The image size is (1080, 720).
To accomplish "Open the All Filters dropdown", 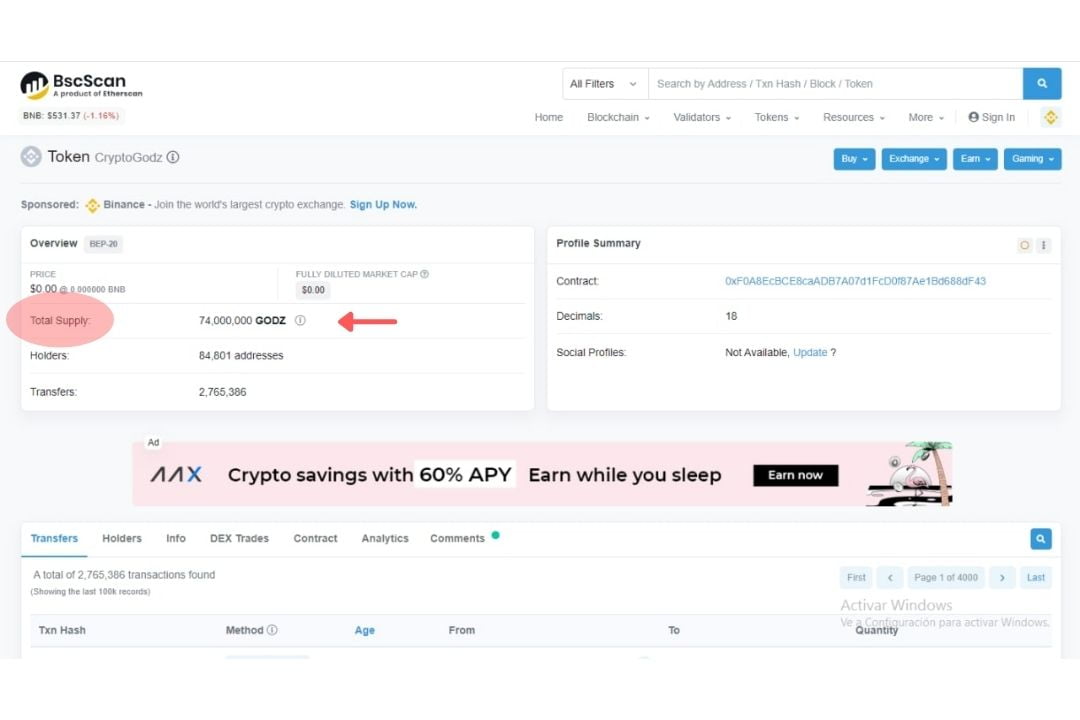I will coord(605,83).
